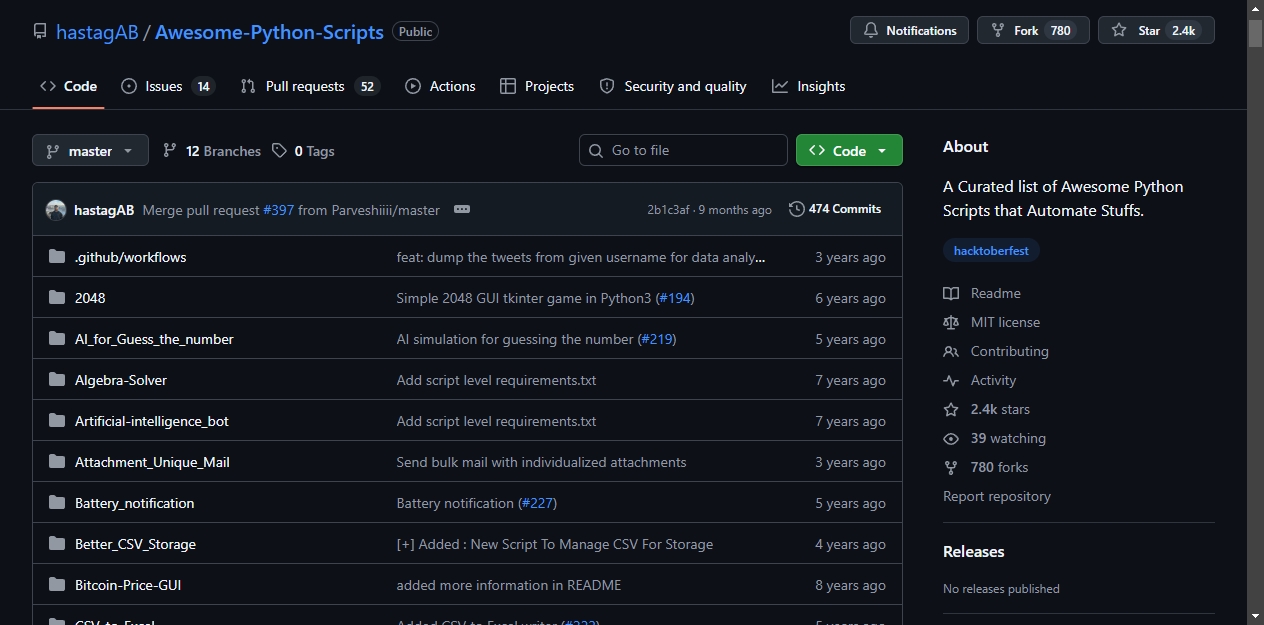Open the Contributing link

click(995, 351)
